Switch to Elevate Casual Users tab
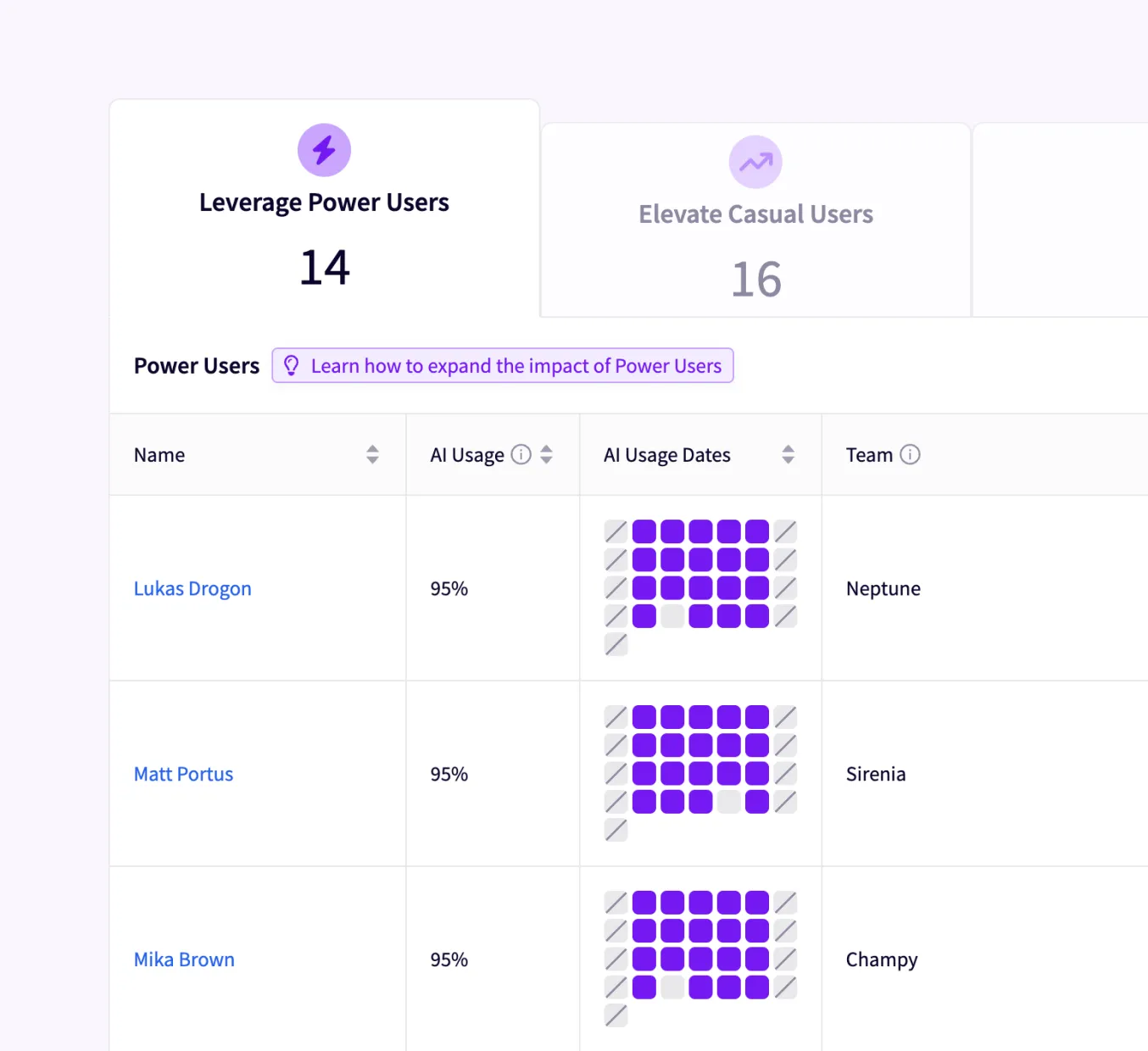This screenshot has height=1051, width=1148. pos(755,215)
